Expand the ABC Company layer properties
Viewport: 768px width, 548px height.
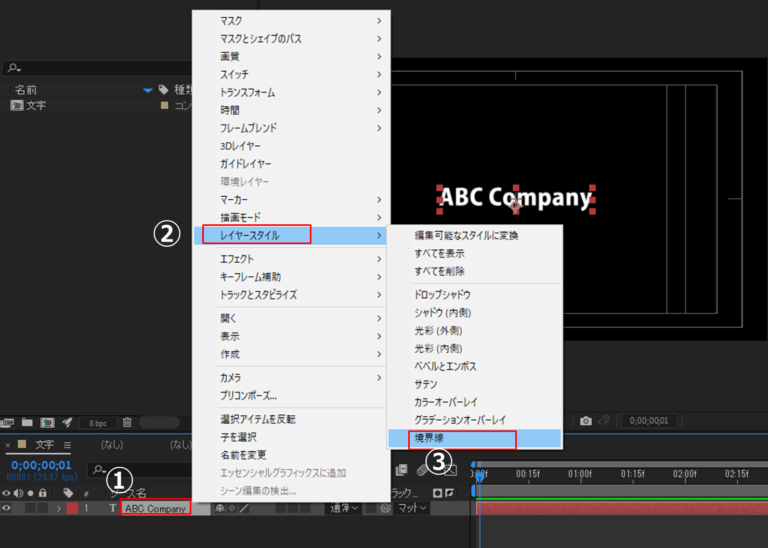coord(58,508)
